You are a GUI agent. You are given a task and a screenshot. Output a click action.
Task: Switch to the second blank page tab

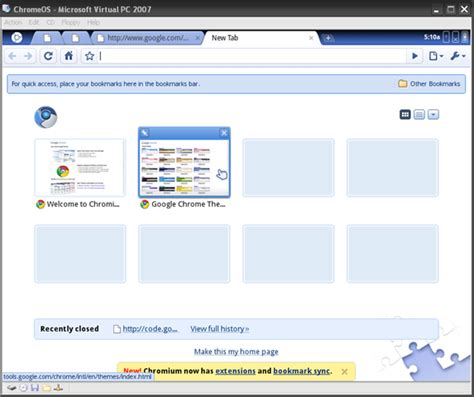(x=76, y=38)
